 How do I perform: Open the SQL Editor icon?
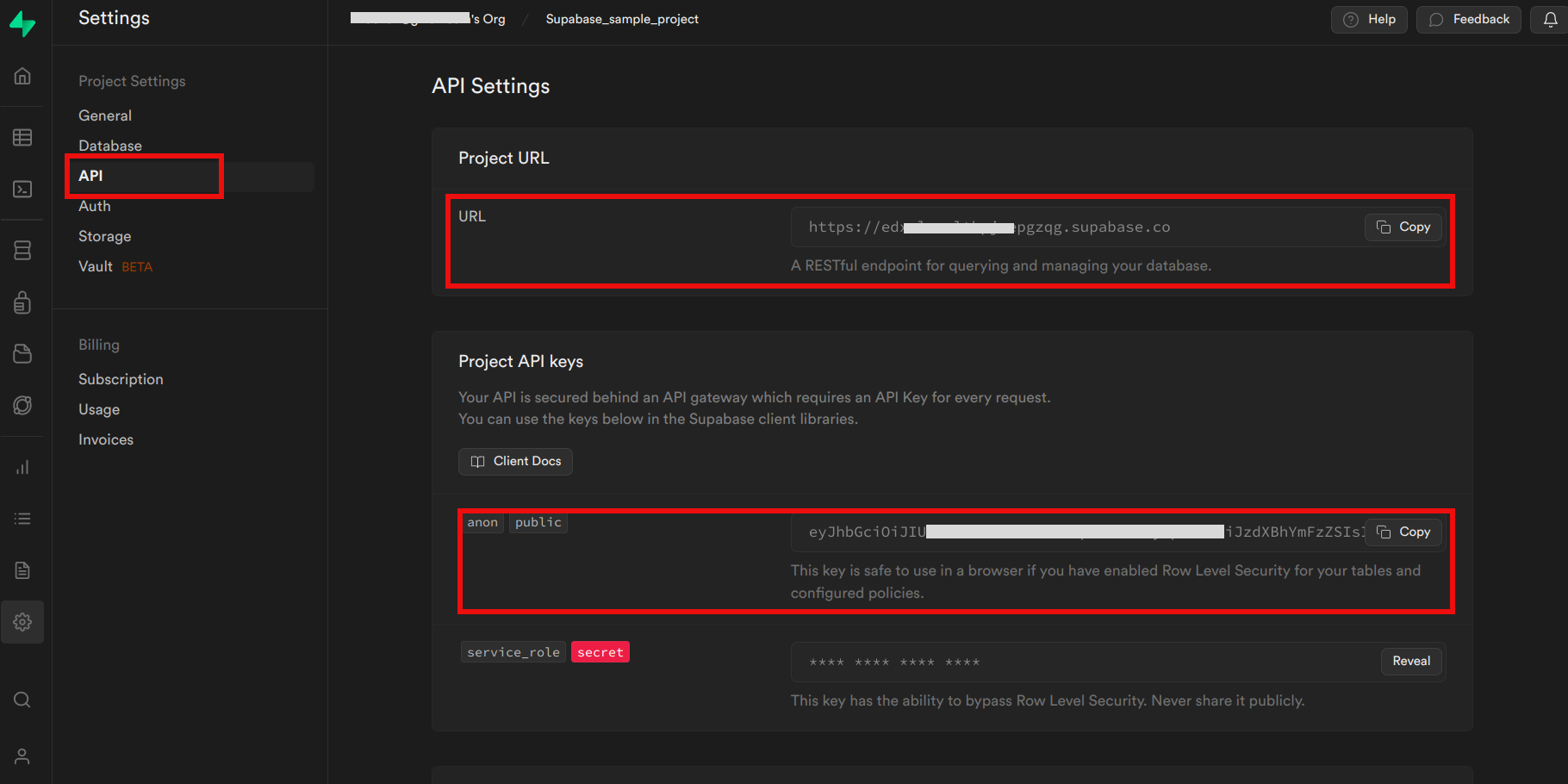tap(22, 189)
